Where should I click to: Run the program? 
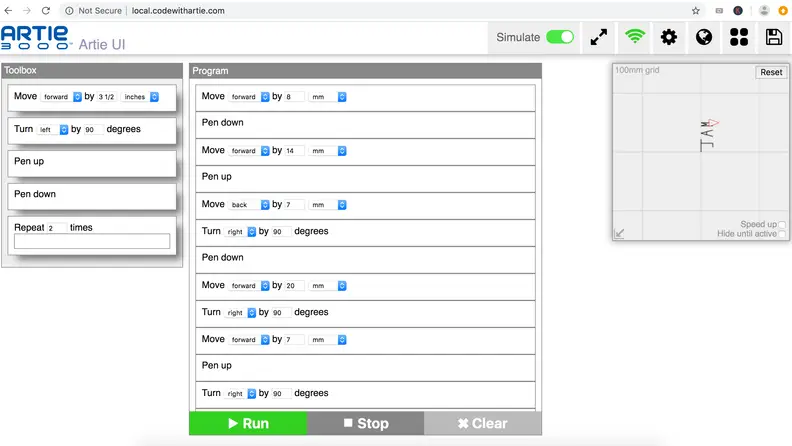point(248,423)
